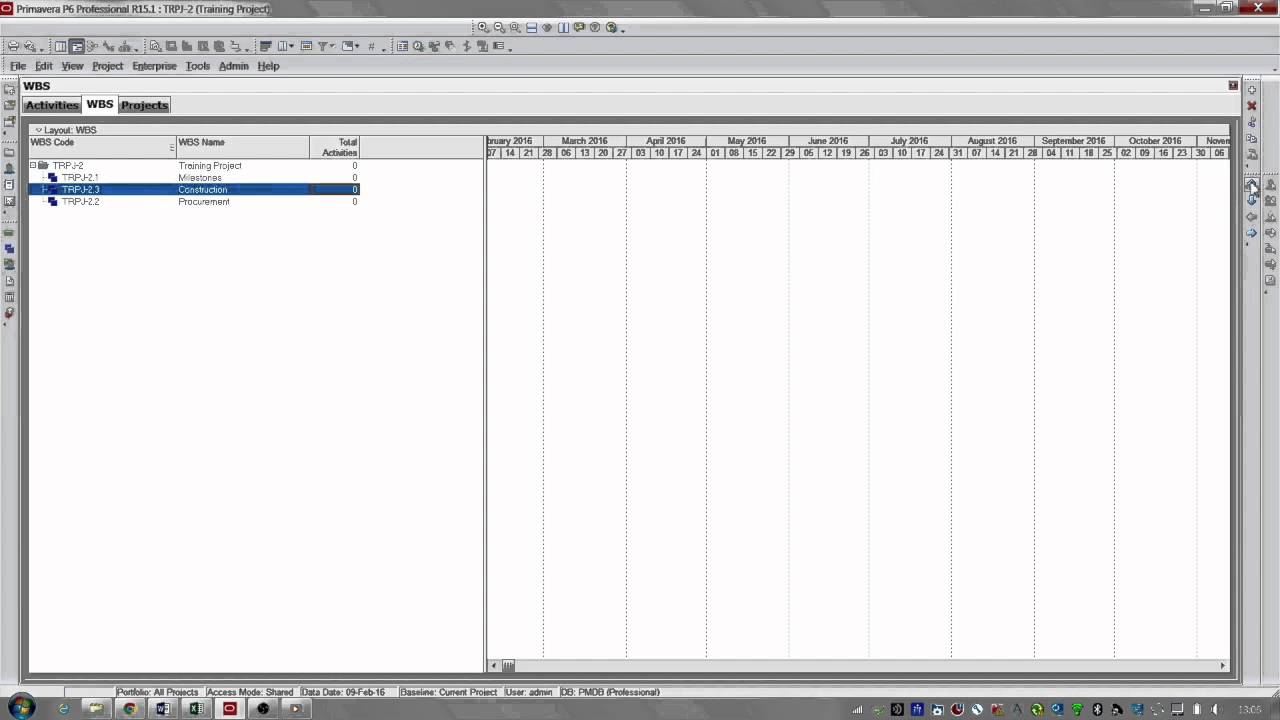Sort by the WBS Code column header
This screenshot has width=1280, height=720.
[x=102, y=147]
